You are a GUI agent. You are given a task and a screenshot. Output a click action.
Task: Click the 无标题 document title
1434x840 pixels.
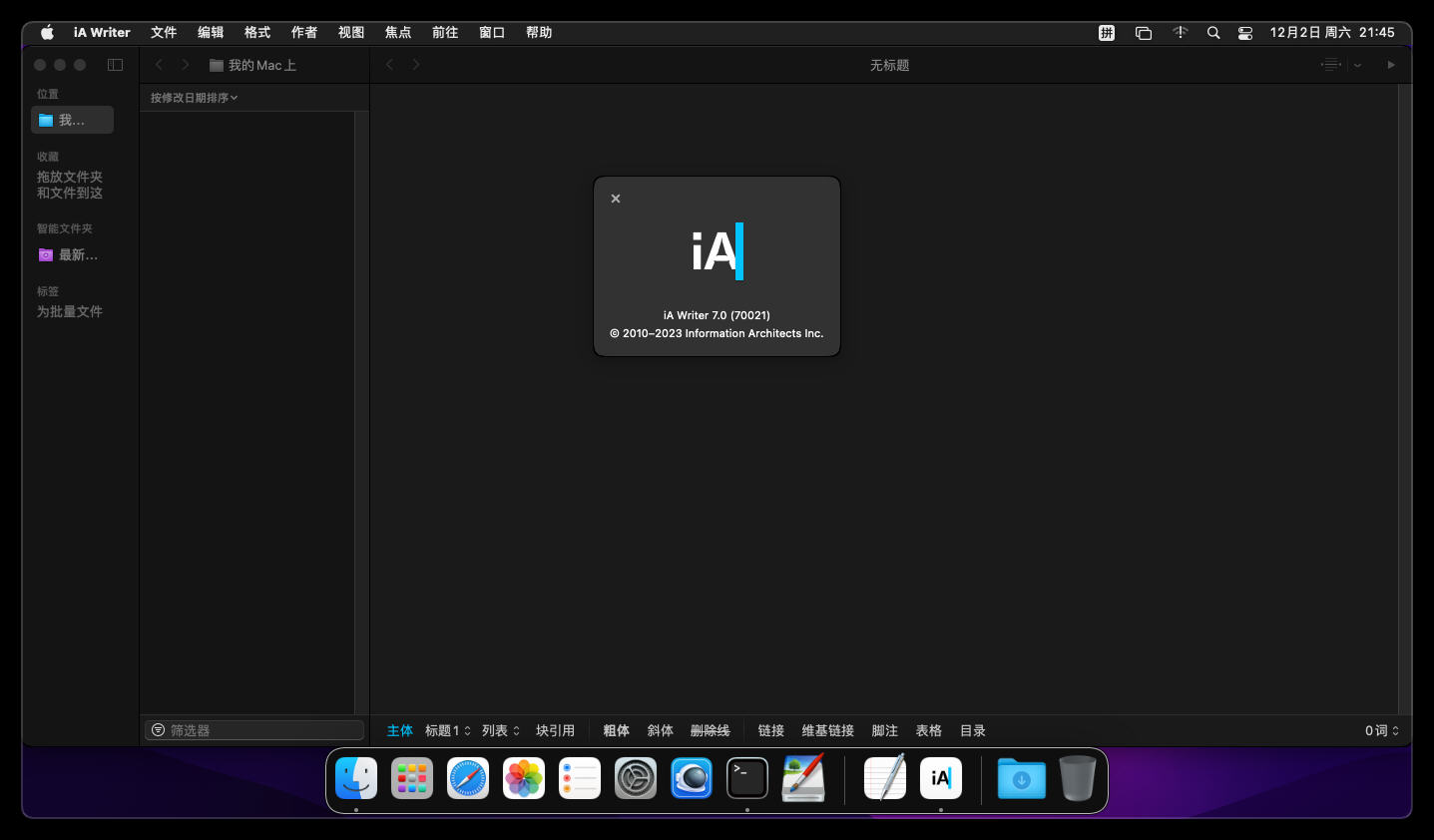coord(889,65)
